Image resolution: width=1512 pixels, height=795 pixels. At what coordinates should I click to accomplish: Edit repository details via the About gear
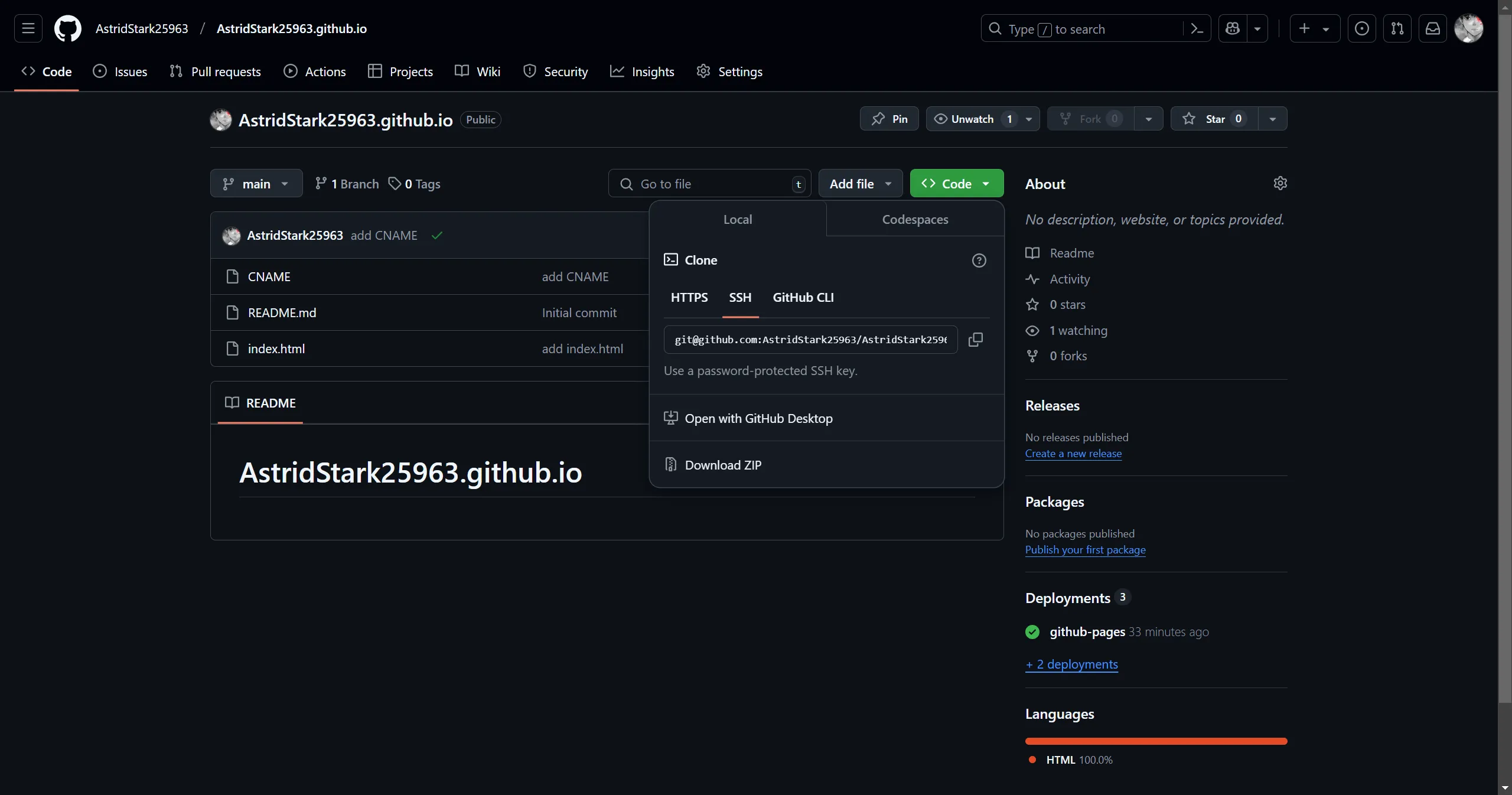pyautogui.click(x=1280, y=183)
